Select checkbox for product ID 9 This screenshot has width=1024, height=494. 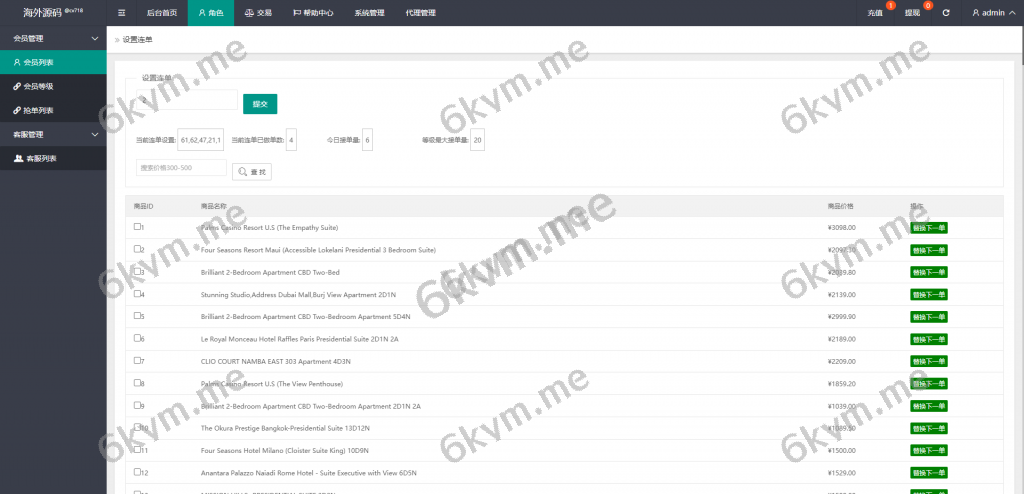tap(137, 405)
